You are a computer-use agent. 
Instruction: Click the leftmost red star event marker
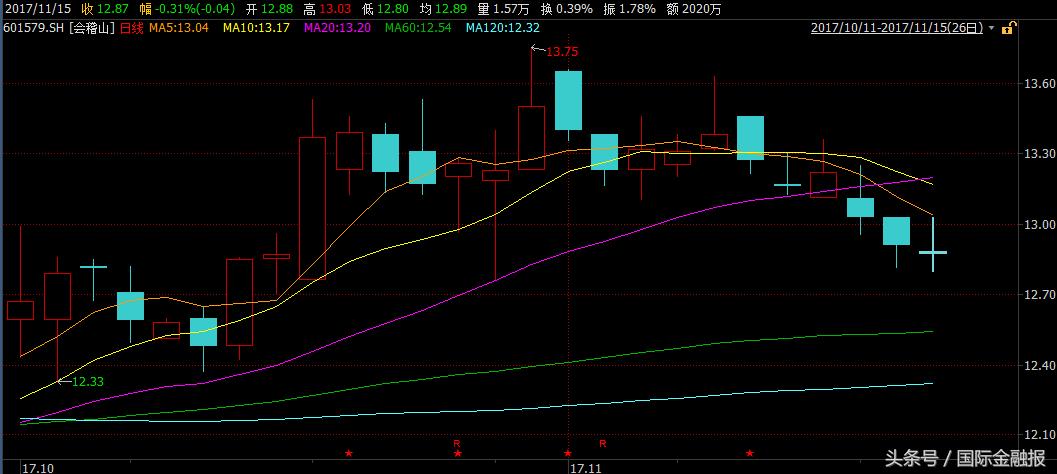[x=348, y=454]
